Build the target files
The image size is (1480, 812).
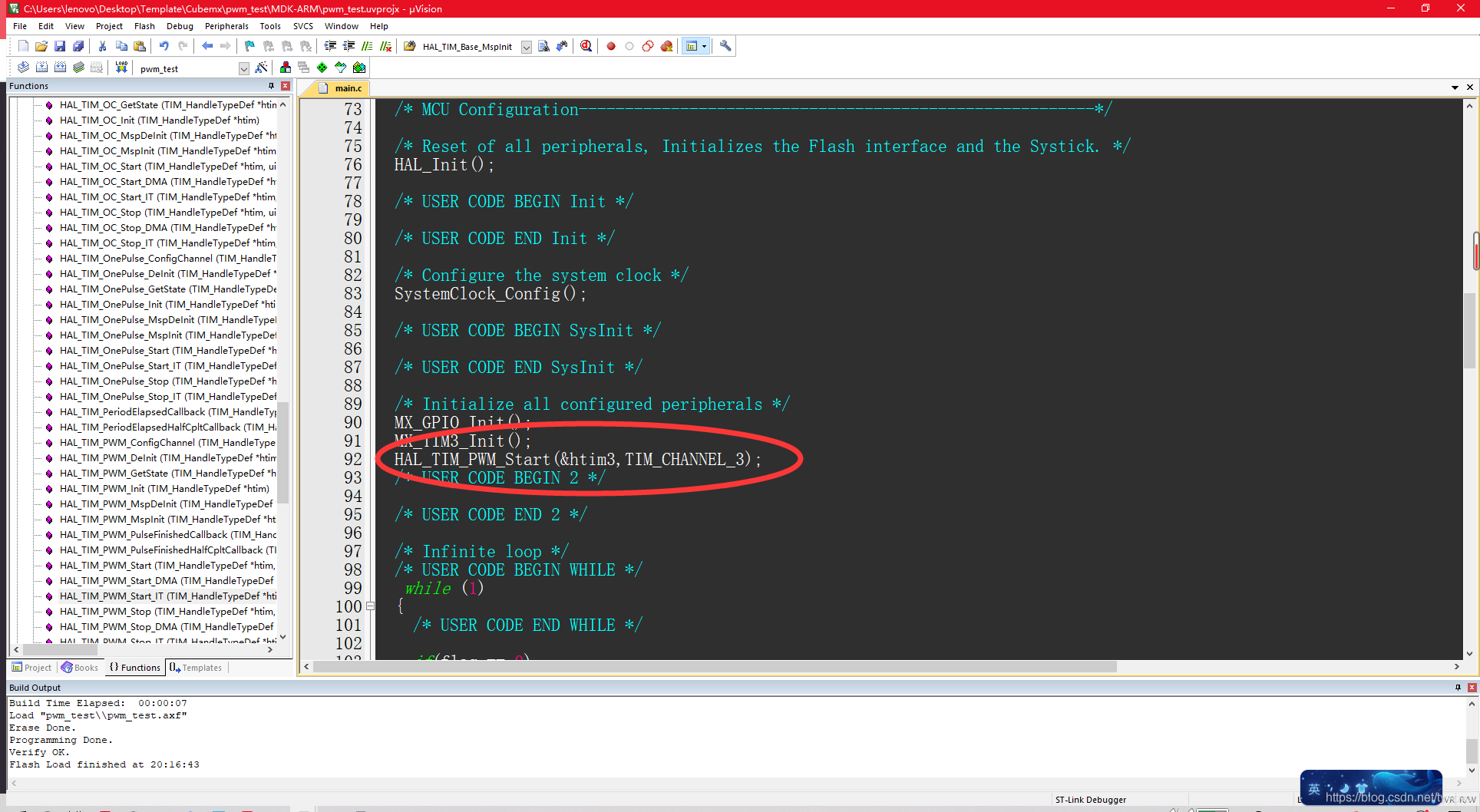click(x=41, y=68)
